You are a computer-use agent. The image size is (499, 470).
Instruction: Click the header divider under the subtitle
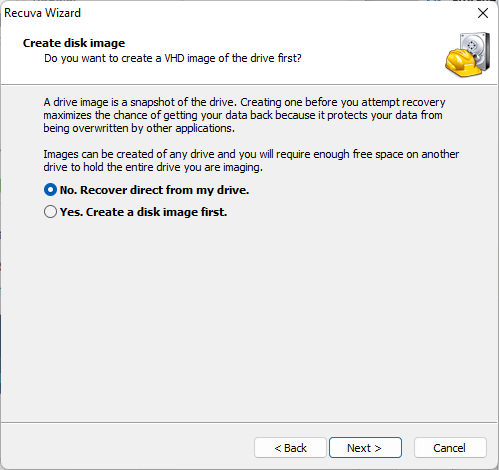coord(249,84)
